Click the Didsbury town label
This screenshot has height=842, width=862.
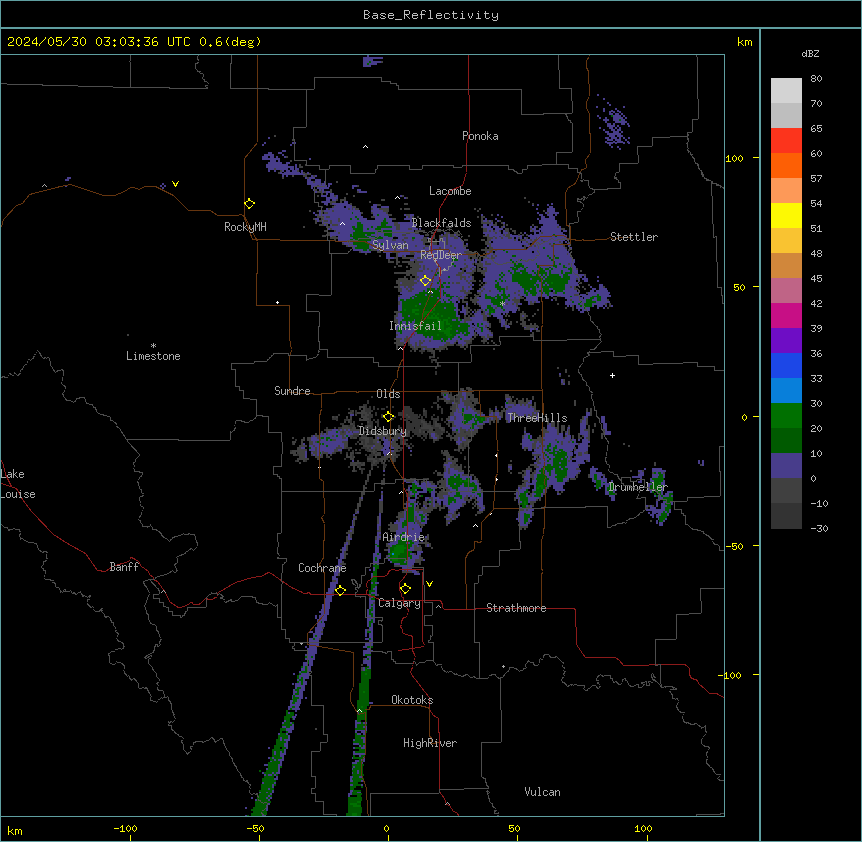tap(383, 431)
